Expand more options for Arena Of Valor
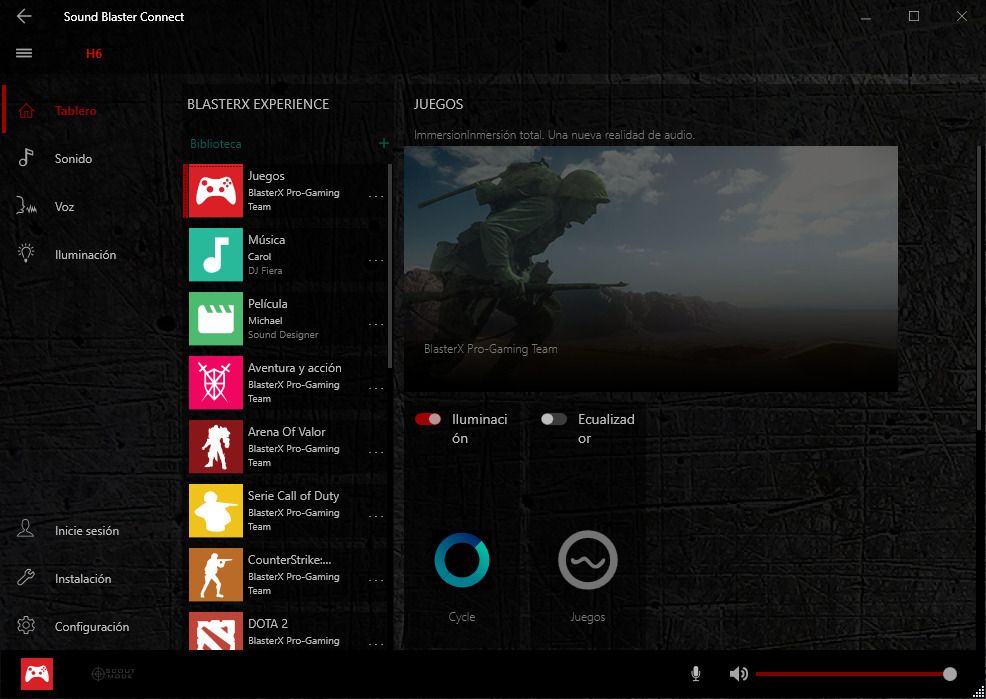The width and height of the screenshot is (986, 699). tap(376, 452)
